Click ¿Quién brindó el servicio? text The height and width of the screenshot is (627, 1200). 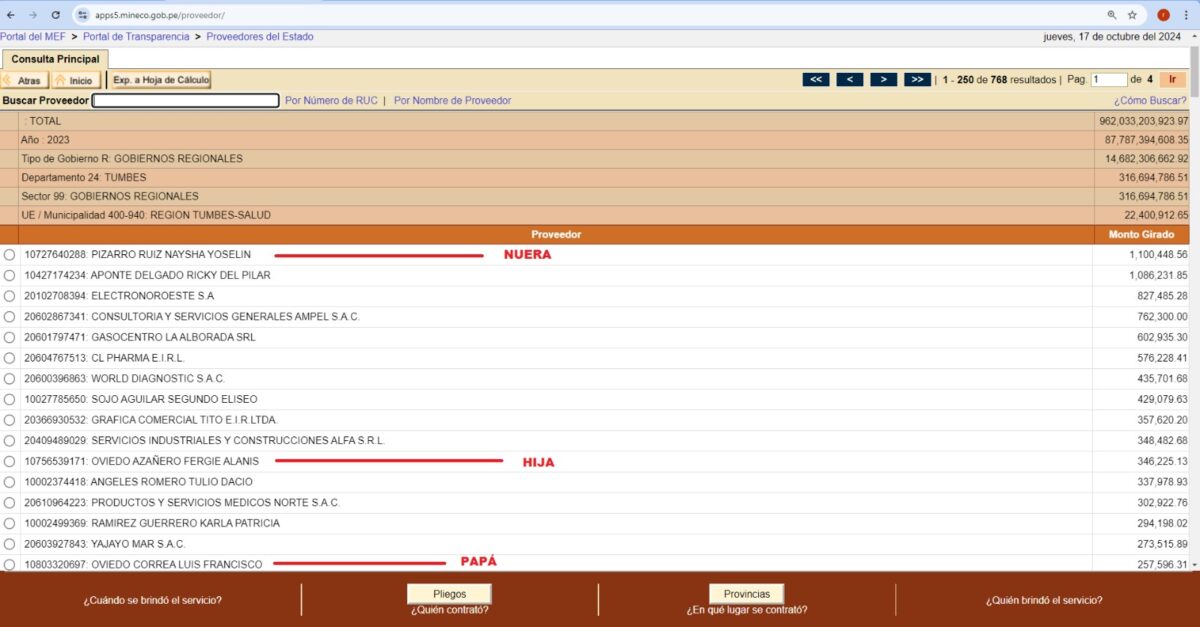pos(1044,600)
